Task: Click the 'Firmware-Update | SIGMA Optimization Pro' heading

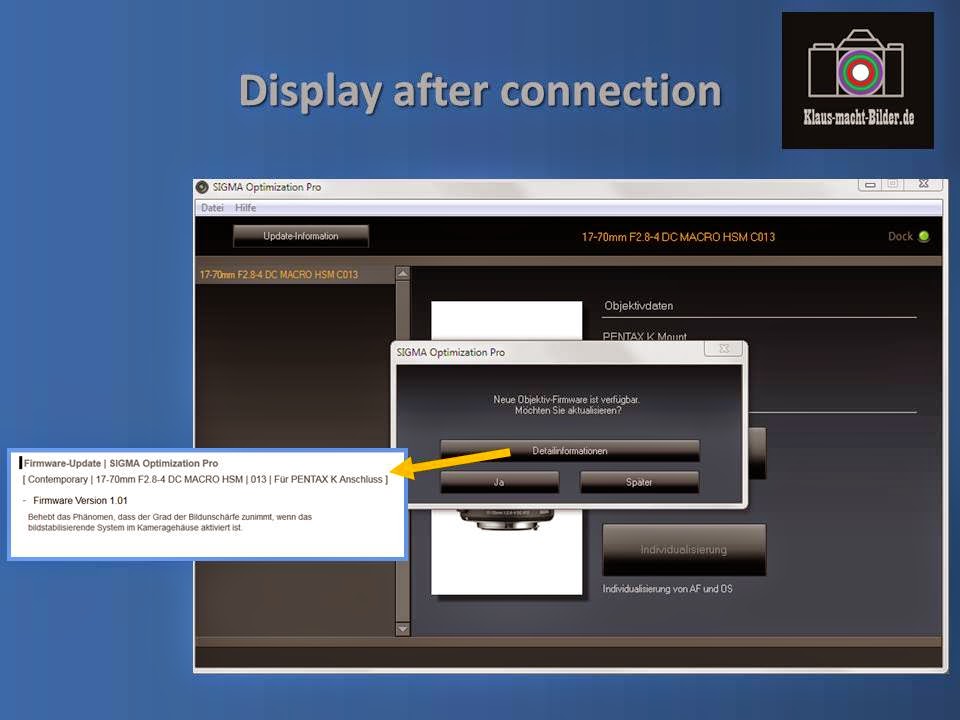Action: [x=121, y=463]
